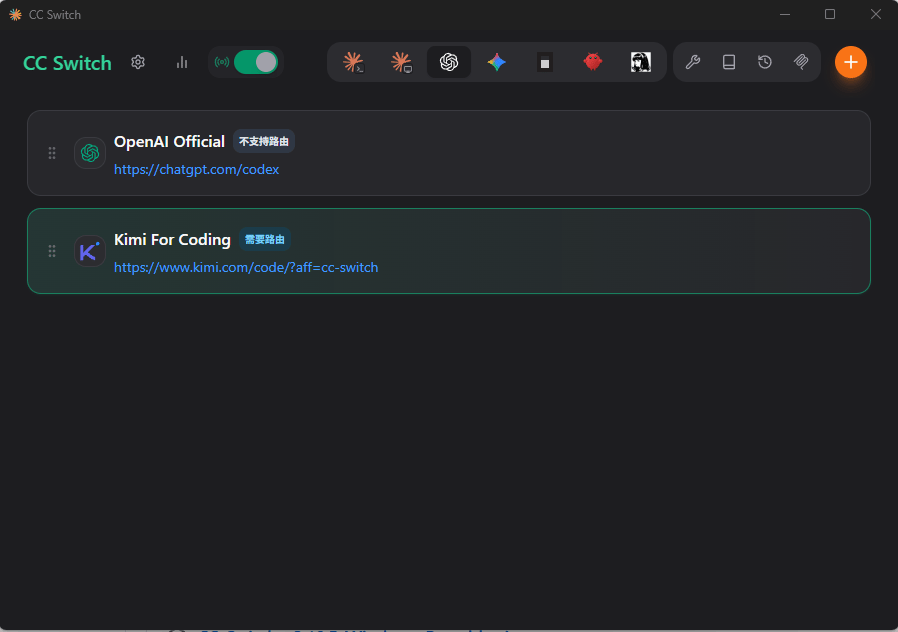
Task: Select the OpenAI Codex app tab
Action: [x=449, y=62]
